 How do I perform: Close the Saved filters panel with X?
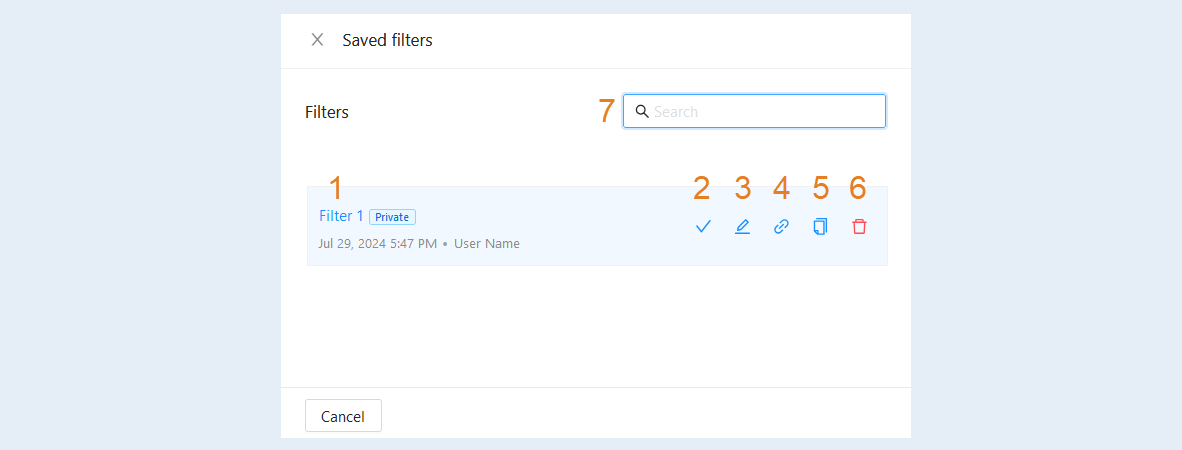[x=317, y=40]
